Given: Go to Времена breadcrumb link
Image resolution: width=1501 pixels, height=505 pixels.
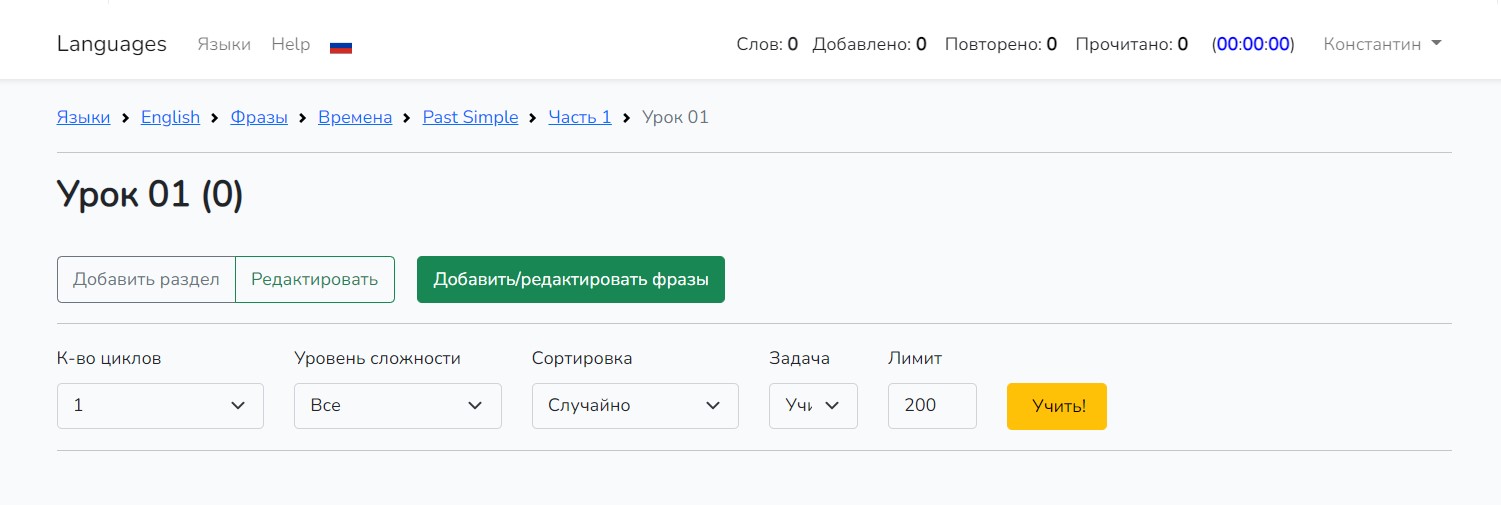Looking at the screenshot, I should pyautogui.click(x=355, y=117).
